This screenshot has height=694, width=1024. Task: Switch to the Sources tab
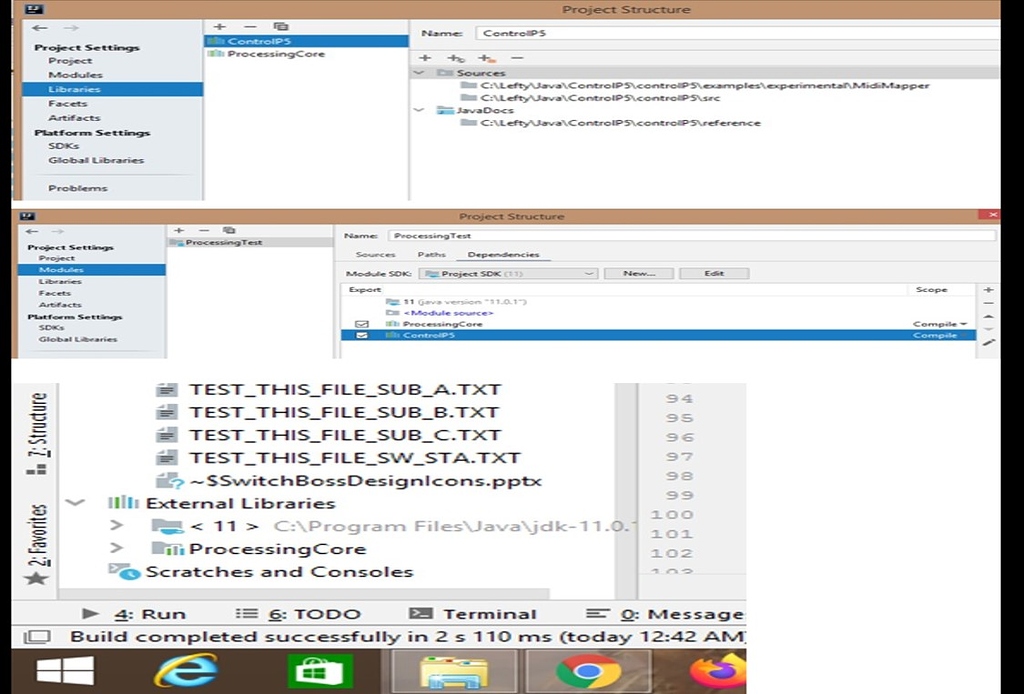(x=375, y=254)
